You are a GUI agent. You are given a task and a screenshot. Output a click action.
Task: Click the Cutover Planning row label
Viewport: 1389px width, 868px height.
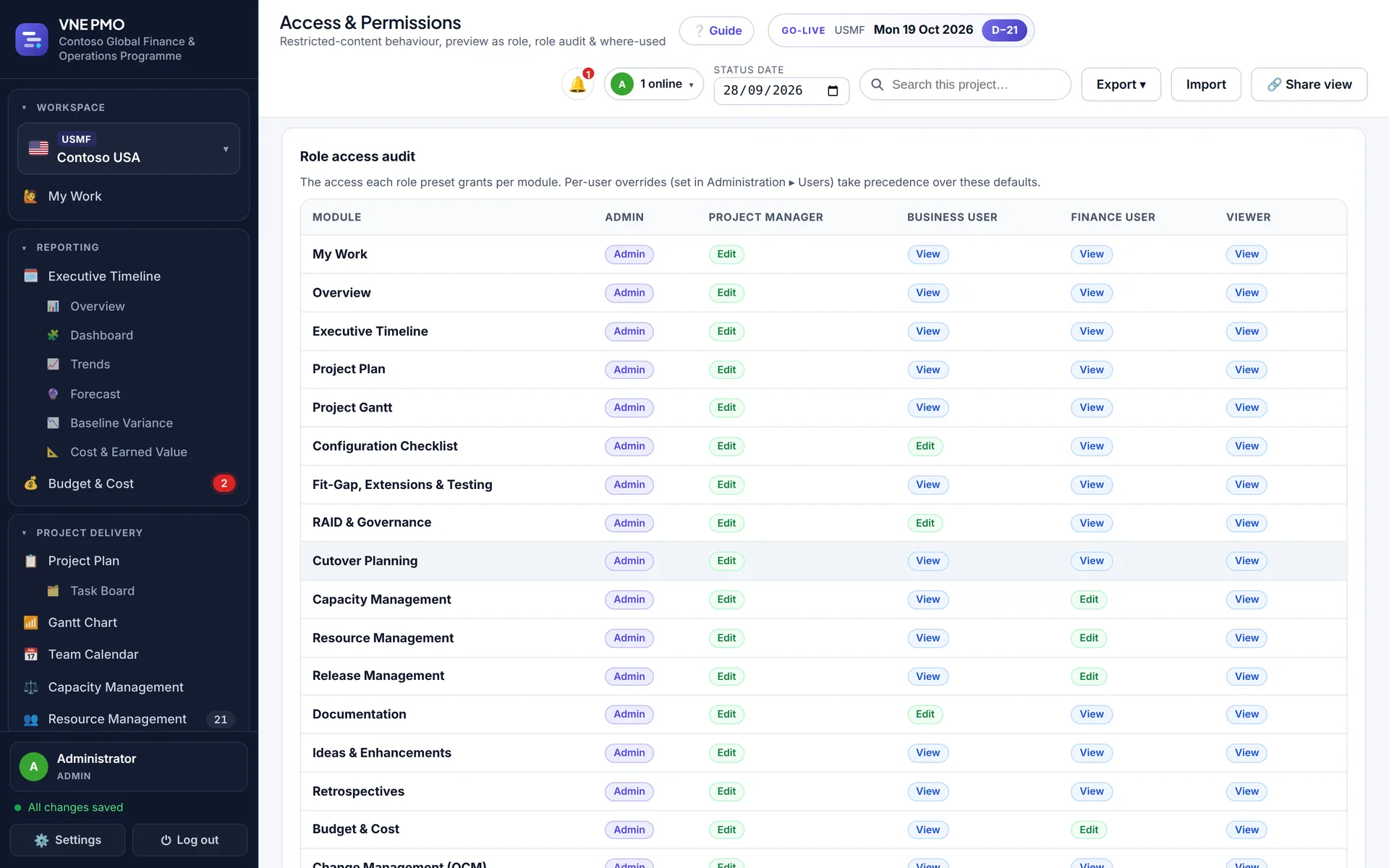(365, 561)
